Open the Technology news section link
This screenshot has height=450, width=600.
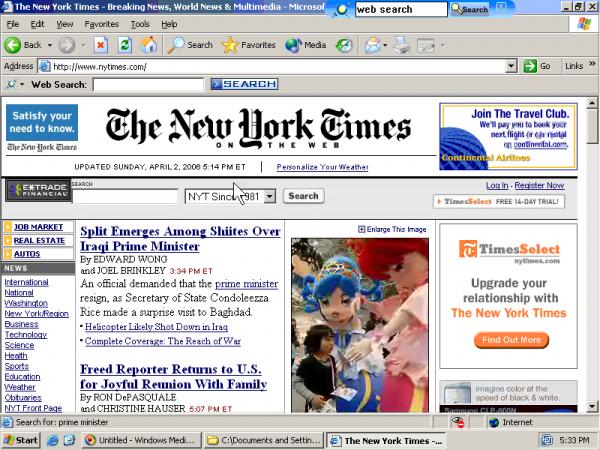(x=26, y=335)
